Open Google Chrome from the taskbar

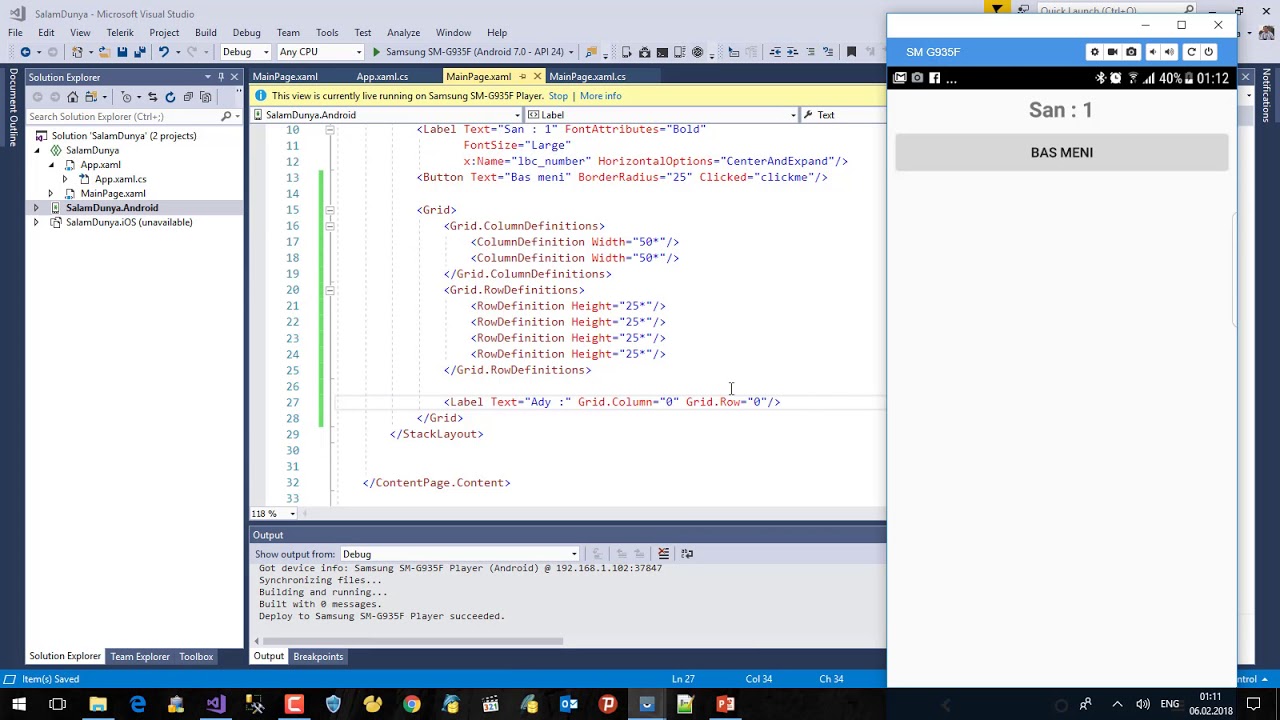pos(411,704)
